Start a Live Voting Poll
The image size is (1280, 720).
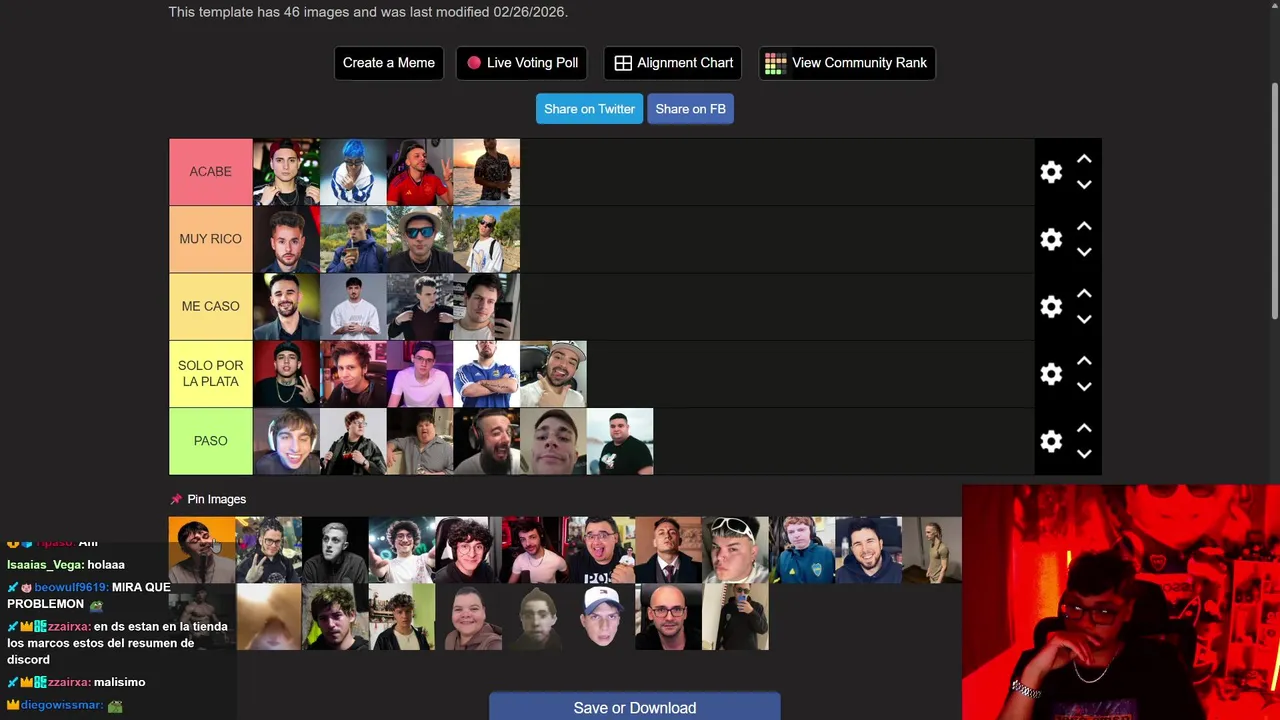coord(522,63)
